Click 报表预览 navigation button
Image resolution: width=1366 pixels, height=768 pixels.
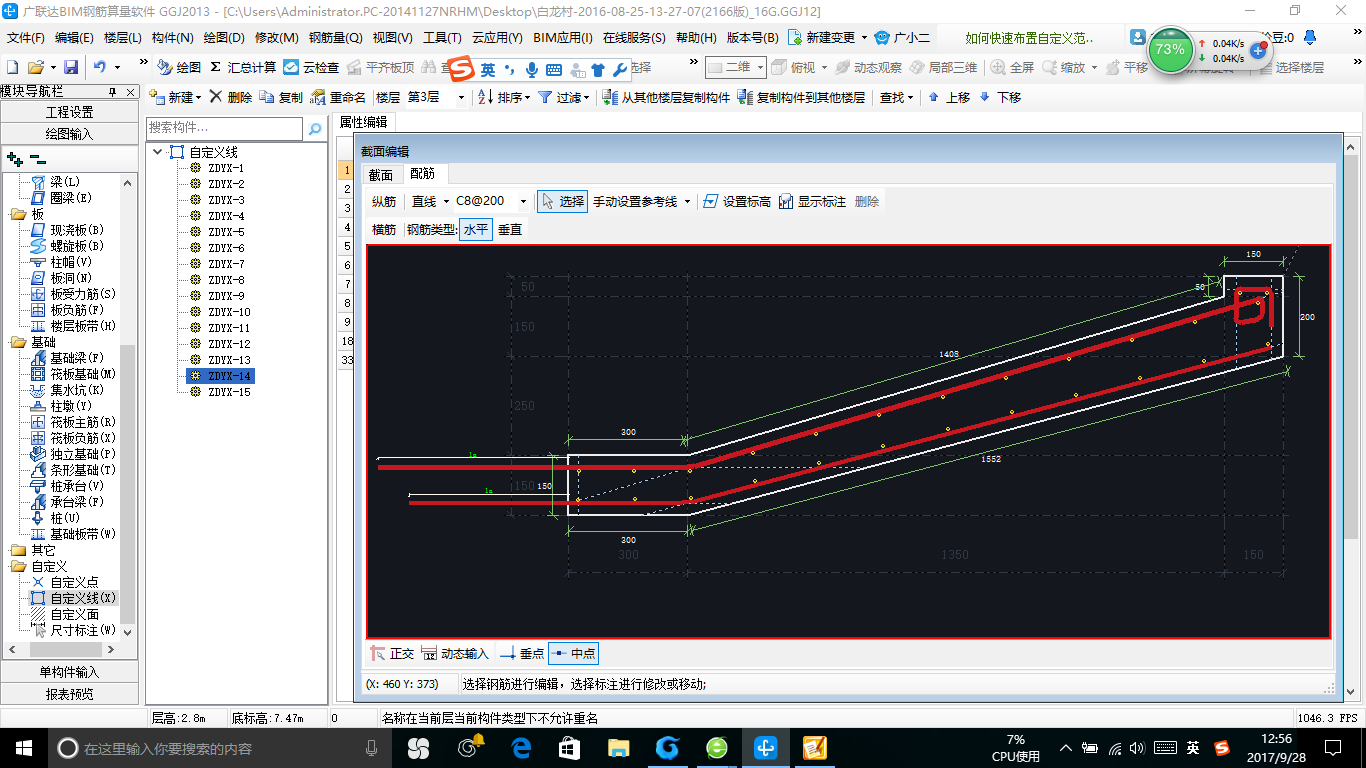(x=69, y=694)
